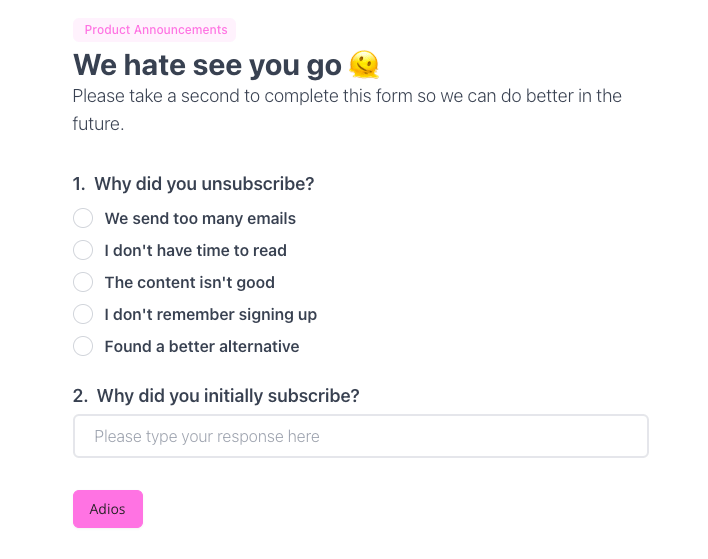Click the number 2 before the subscribe question
Screen dimensions: 708x559
tap(80, 396)
